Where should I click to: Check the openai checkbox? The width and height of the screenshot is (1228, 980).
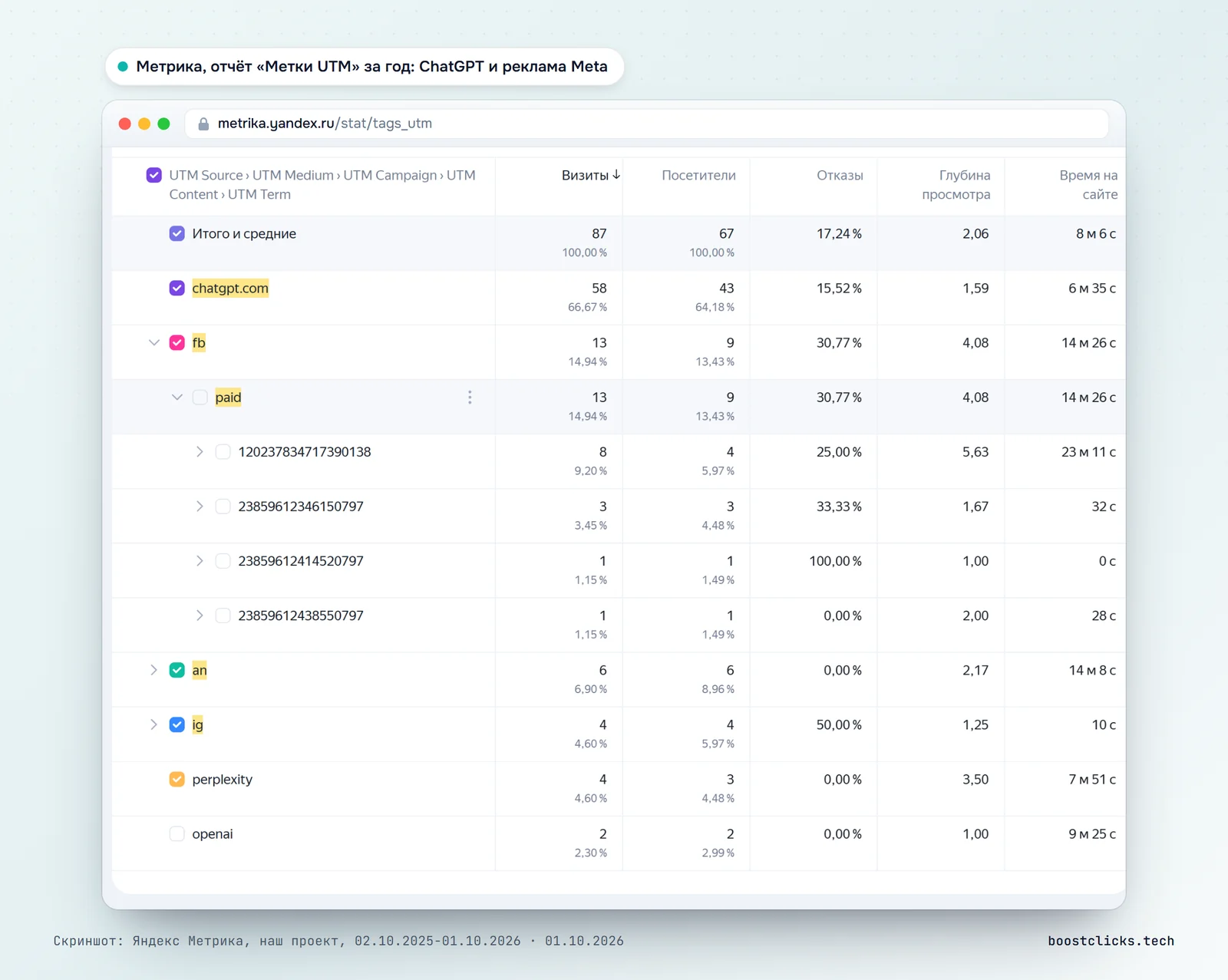click(x=177, y=833)
